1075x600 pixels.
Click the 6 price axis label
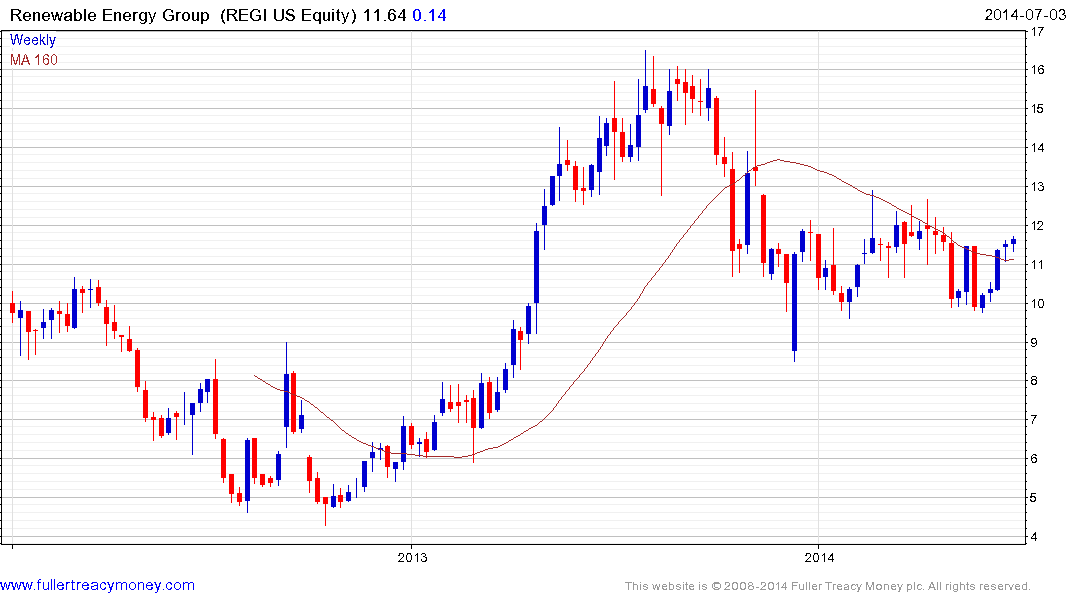(x=1035, y=459)
